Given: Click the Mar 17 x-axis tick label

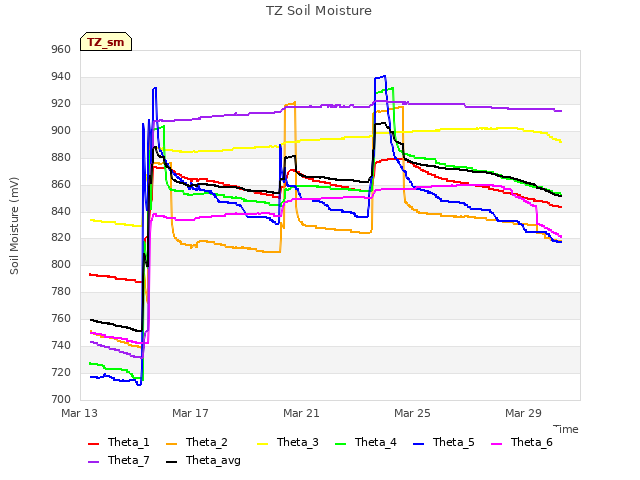Looking at the screenshot, I should click(190, 413).
